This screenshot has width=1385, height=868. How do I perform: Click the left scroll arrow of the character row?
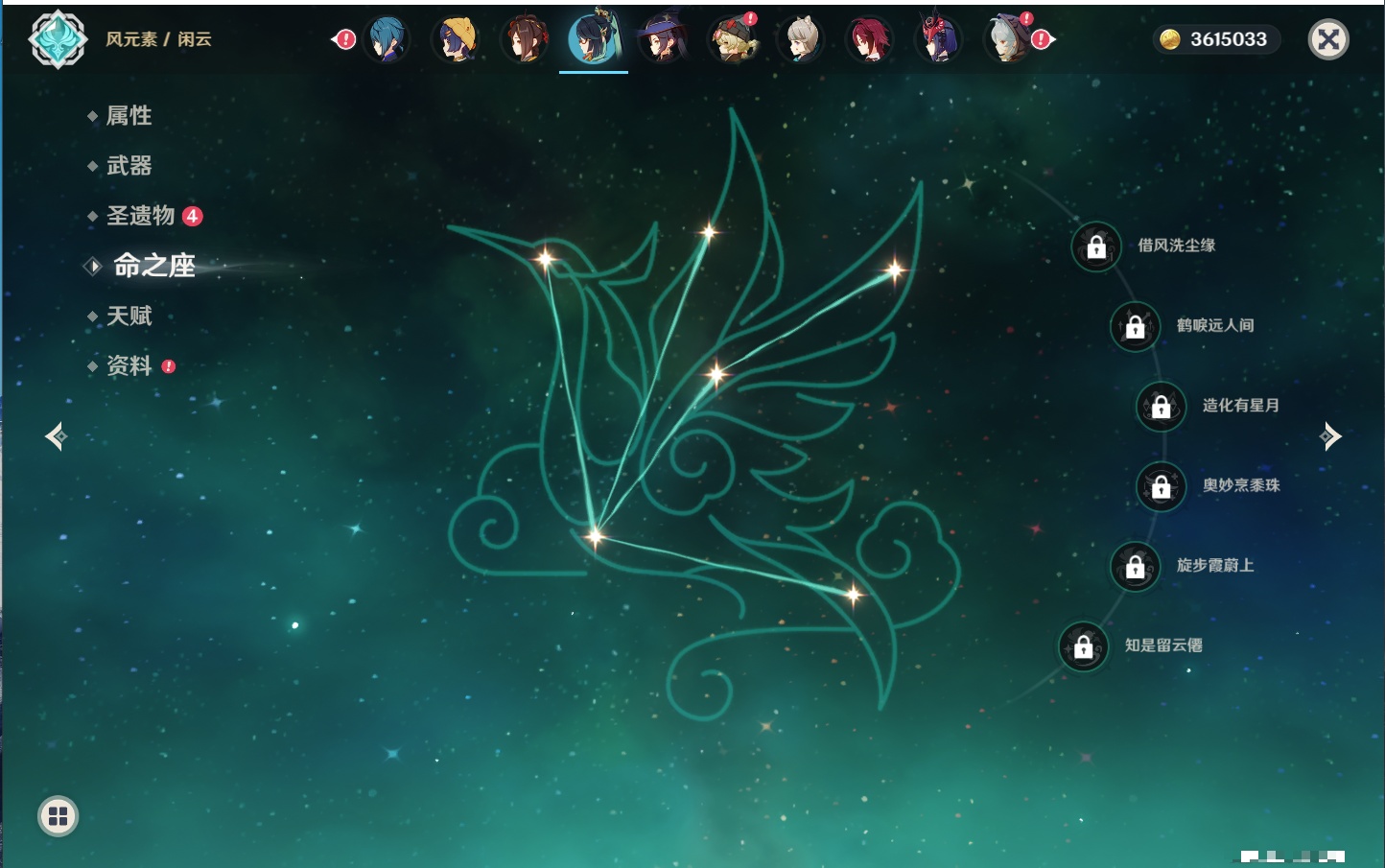point(343,39)
